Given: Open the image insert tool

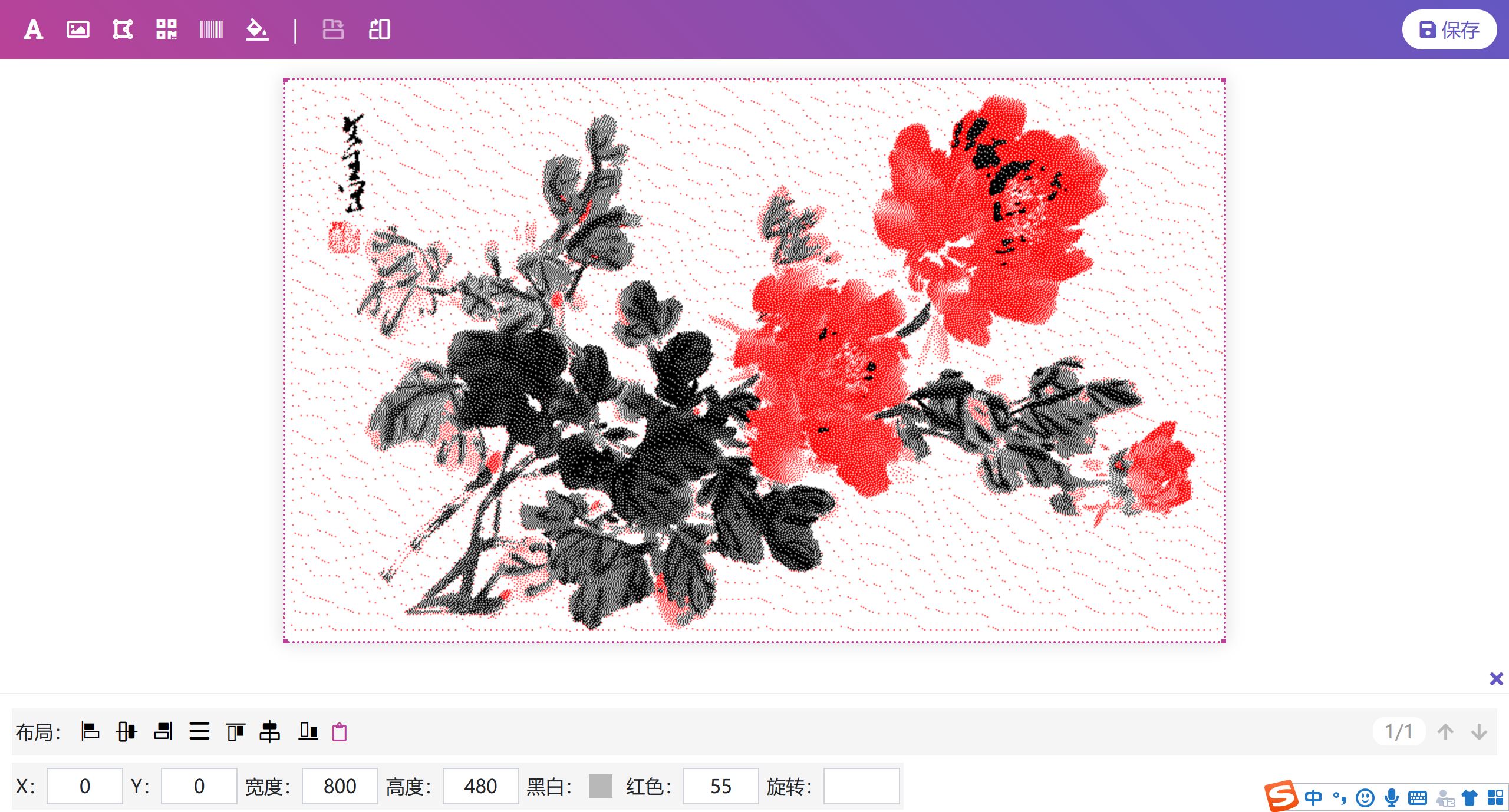Looking at the screenshot, I should (x=78, y=29).
